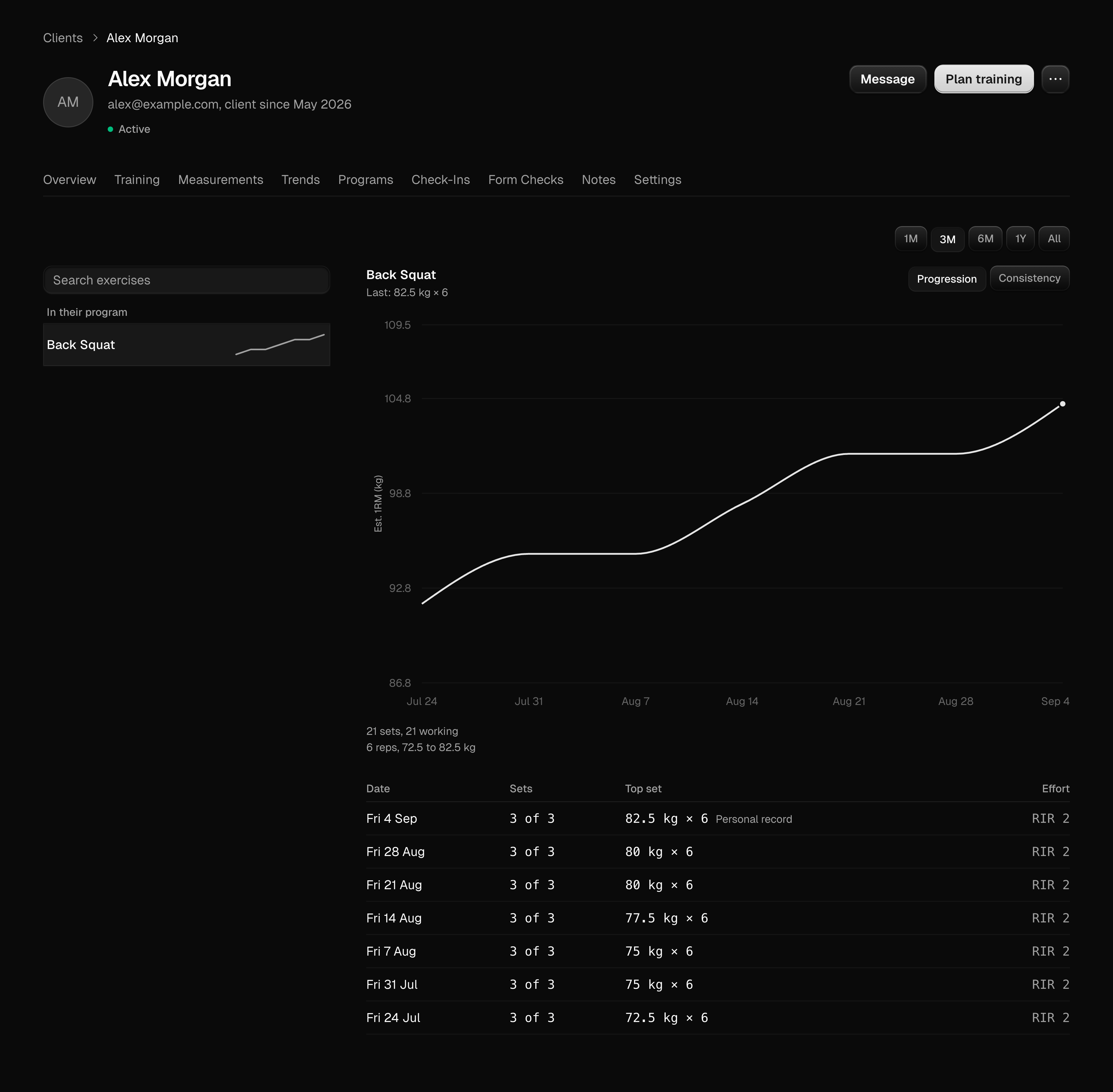Switch time range to 6M
Image resolution: width=1113 pixels, height=1092 pixels.
click(985, 239)
